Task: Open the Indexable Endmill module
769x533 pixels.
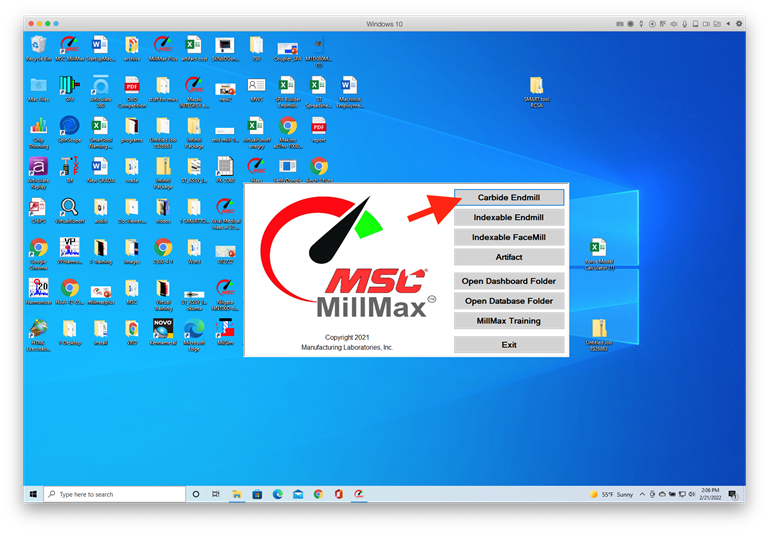Action: 509,217
